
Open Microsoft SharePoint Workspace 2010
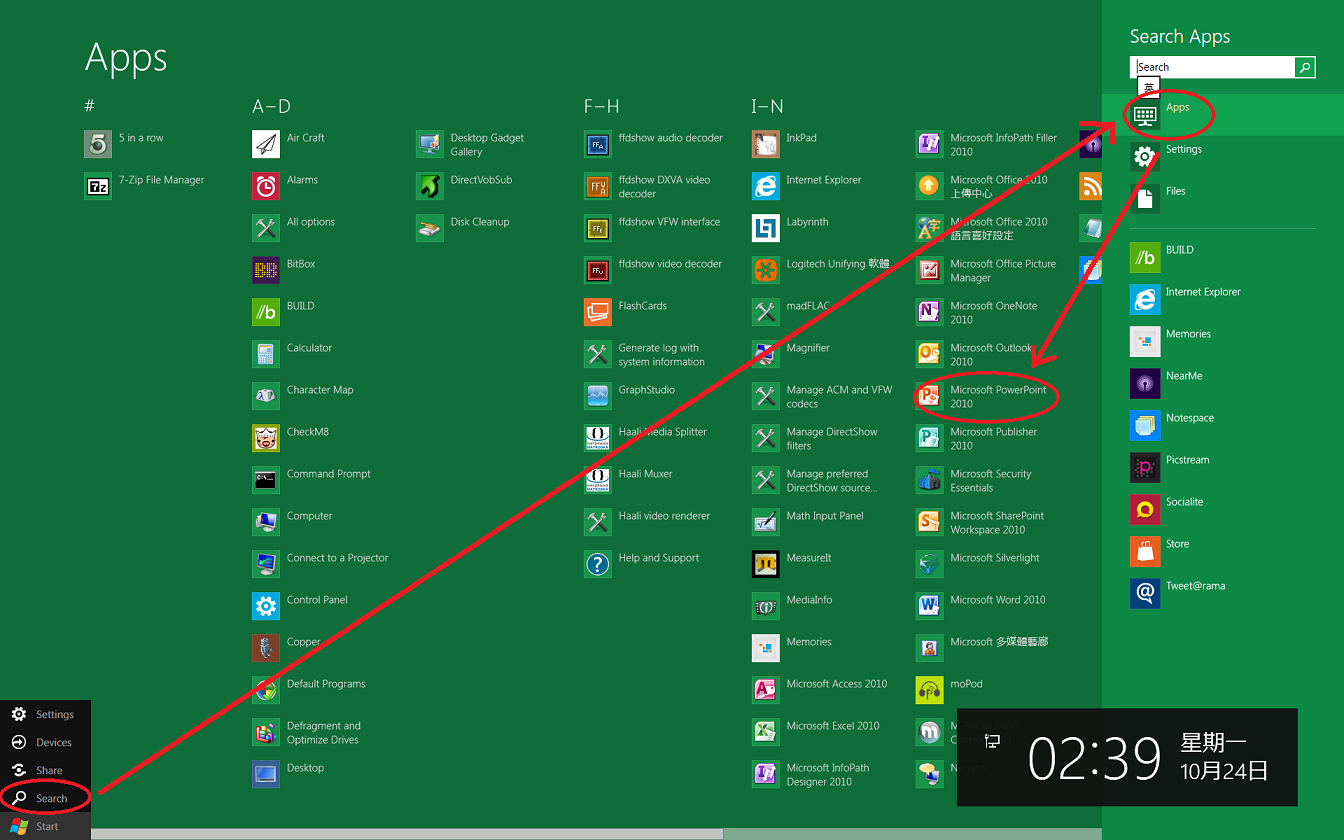(980, 522)
